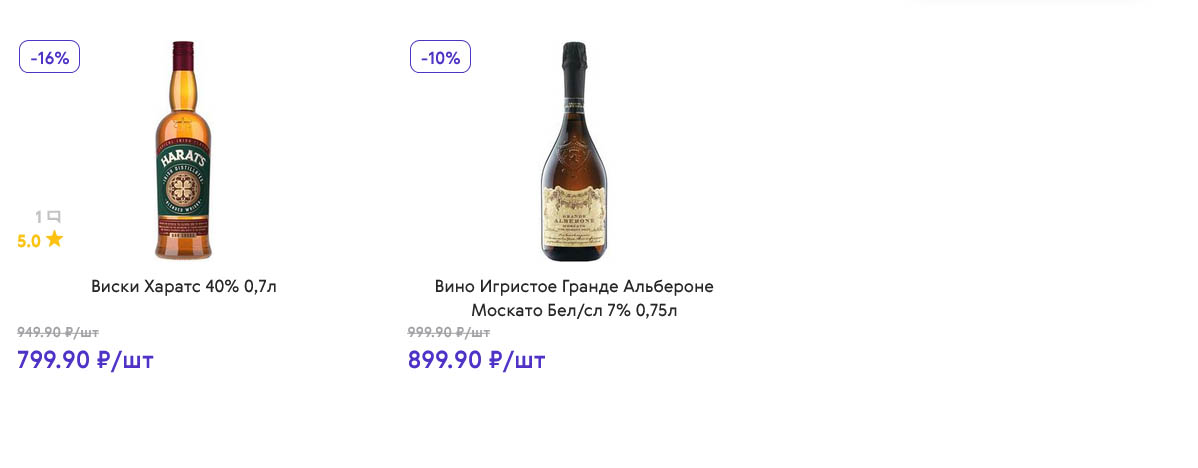Click the 799.90 ₽/шт whiskey price
The width and height of the screenshot is (1198, 468).
86,360
